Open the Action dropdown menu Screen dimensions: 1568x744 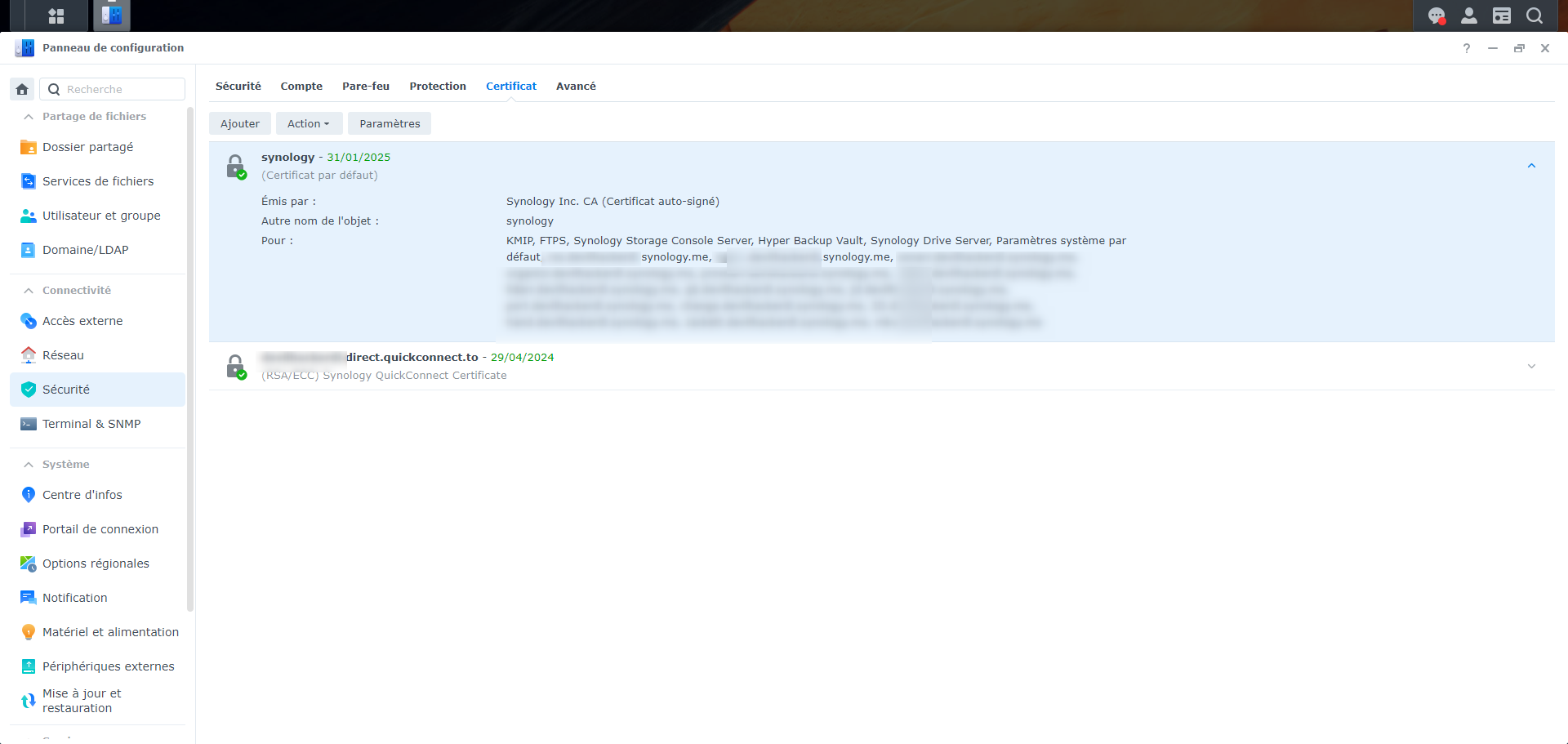tap(309, 123)
